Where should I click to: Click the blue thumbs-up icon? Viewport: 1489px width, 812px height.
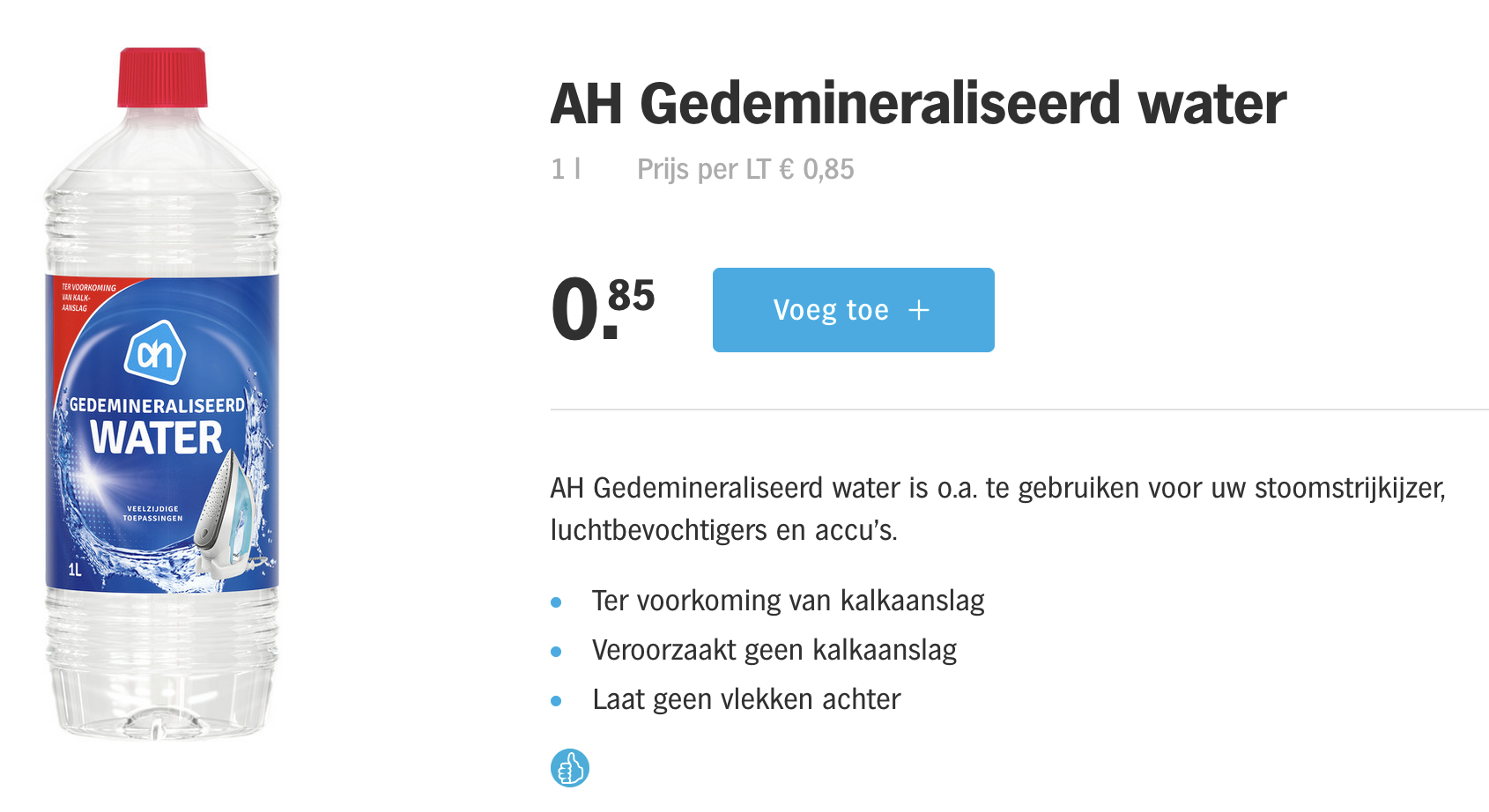click(569, 768)
